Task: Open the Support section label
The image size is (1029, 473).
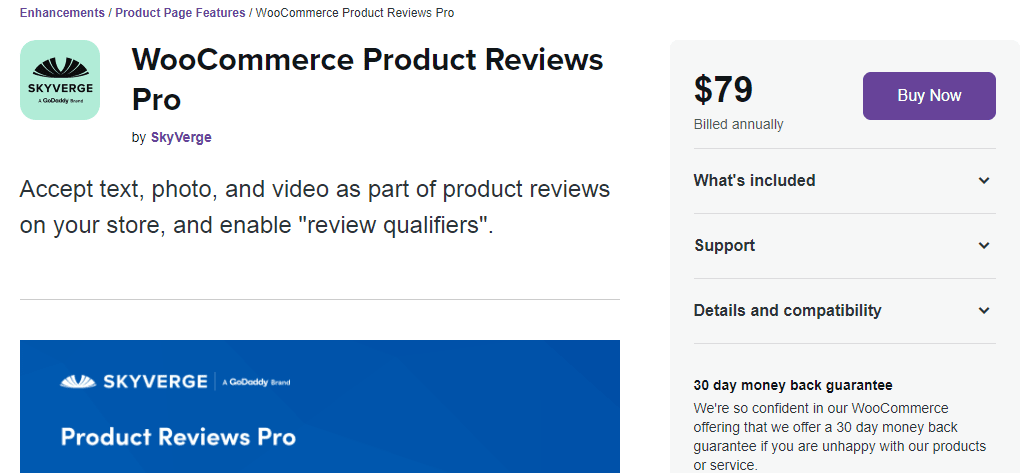Action: [724, 246]
